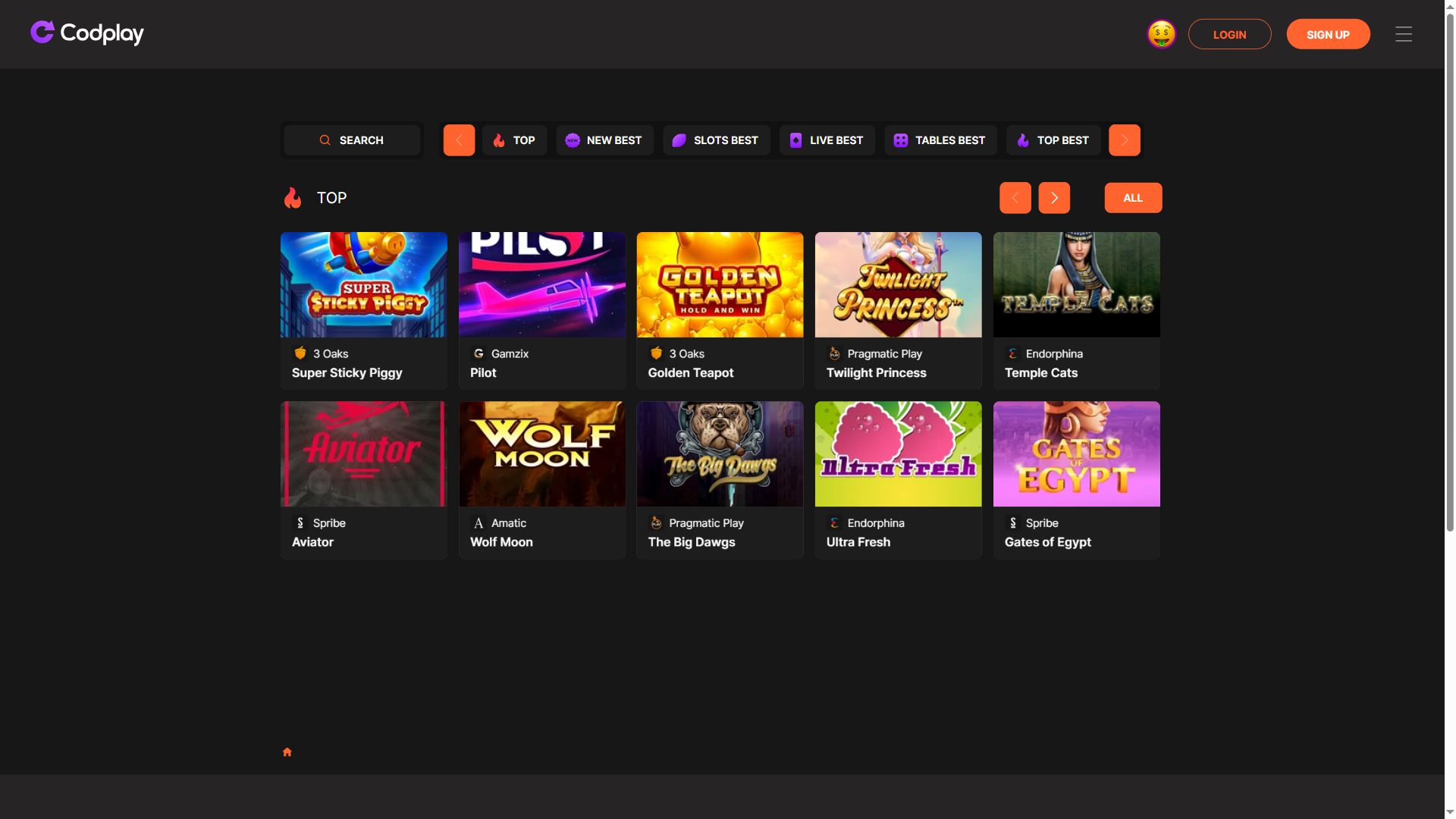Open The Big Dawgs game thumbnail

click(720, 454)
